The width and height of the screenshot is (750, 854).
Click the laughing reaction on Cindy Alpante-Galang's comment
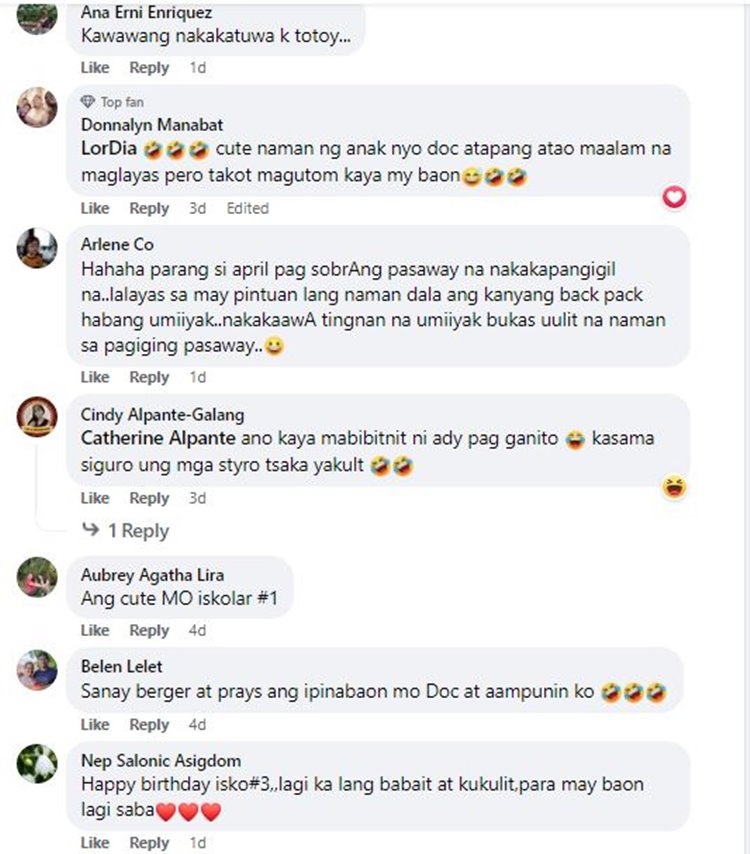coord(674,487)
